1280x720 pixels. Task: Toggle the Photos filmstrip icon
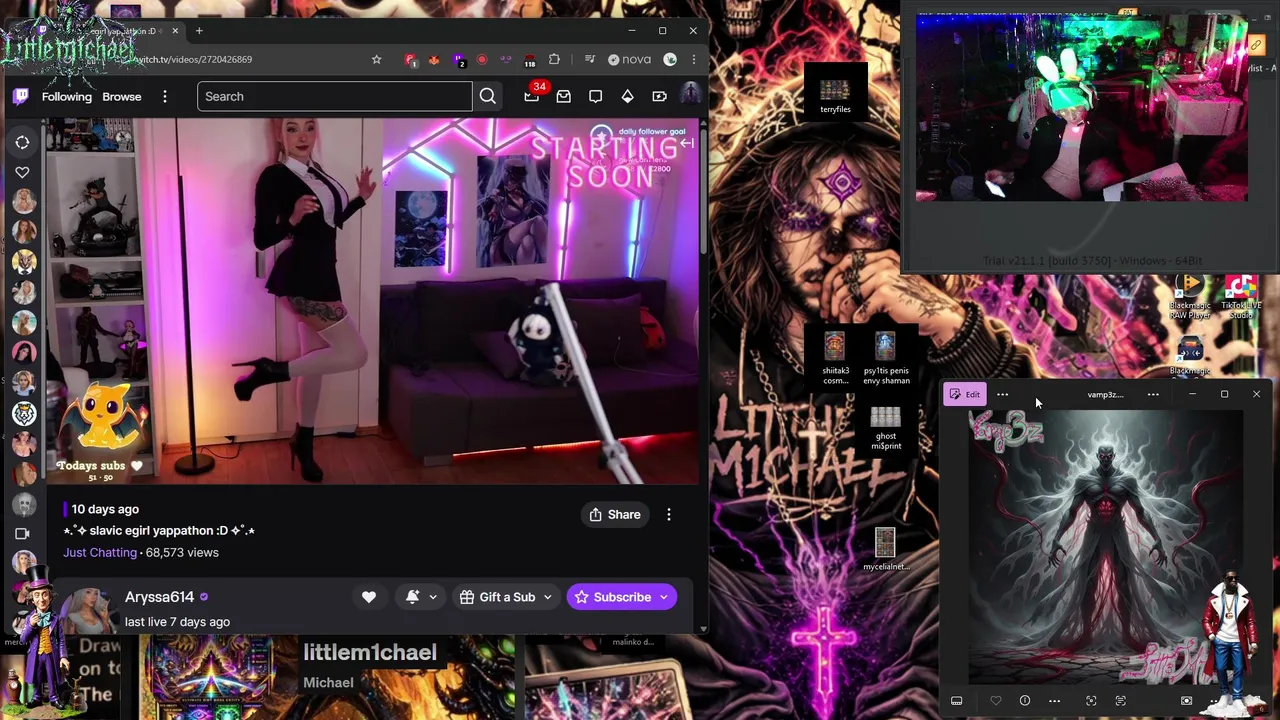point(956,701)
